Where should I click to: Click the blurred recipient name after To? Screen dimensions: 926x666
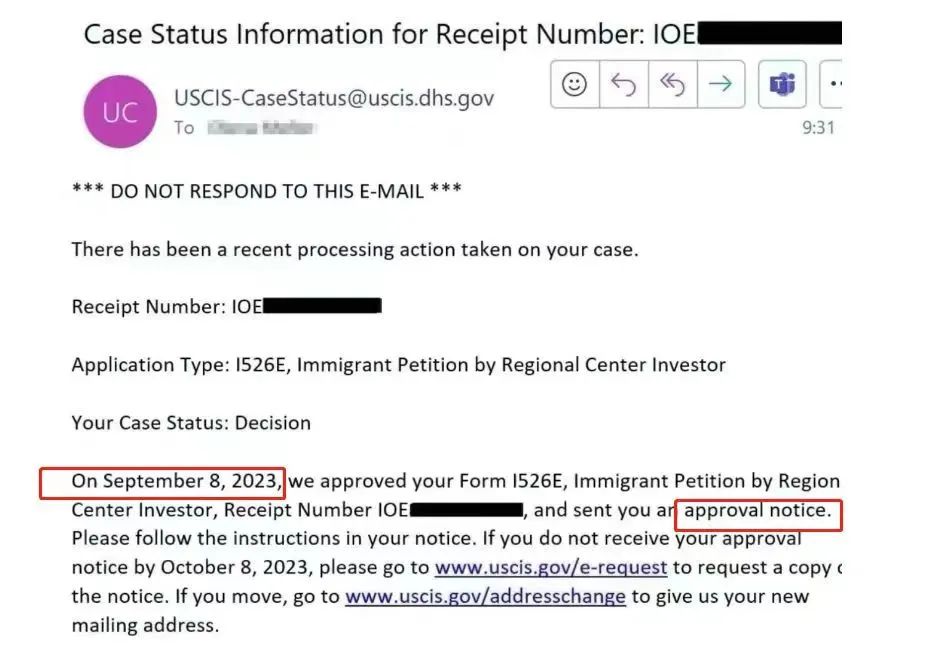[x=262, y=128]
